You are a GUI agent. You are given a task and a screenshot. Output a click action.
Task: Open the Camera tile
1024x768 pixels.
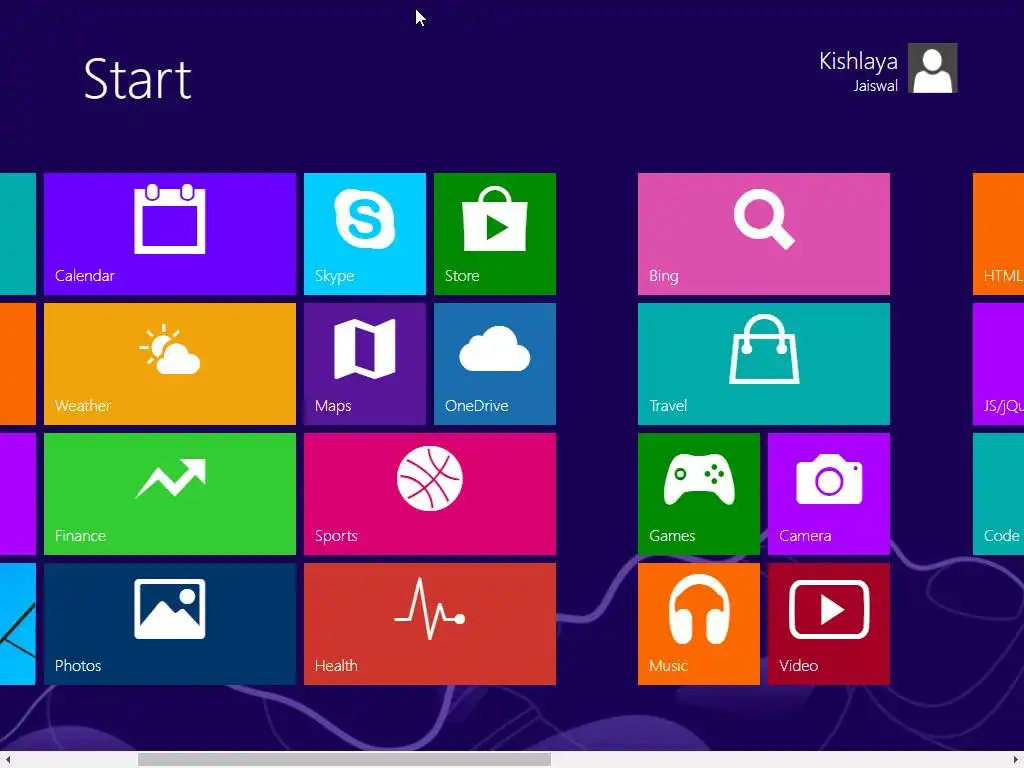[x=829, y=494]
